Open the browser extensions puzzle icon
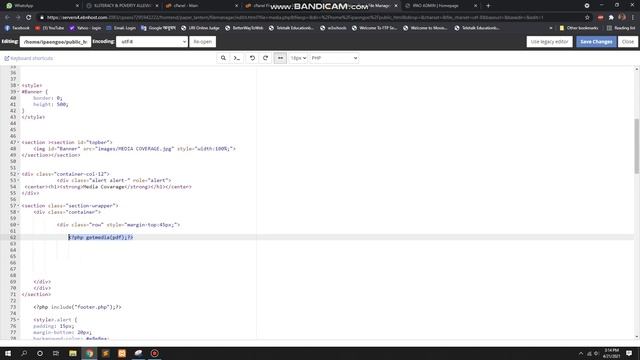The height and width of the screenshot is (360, 640). coord(611,18)
